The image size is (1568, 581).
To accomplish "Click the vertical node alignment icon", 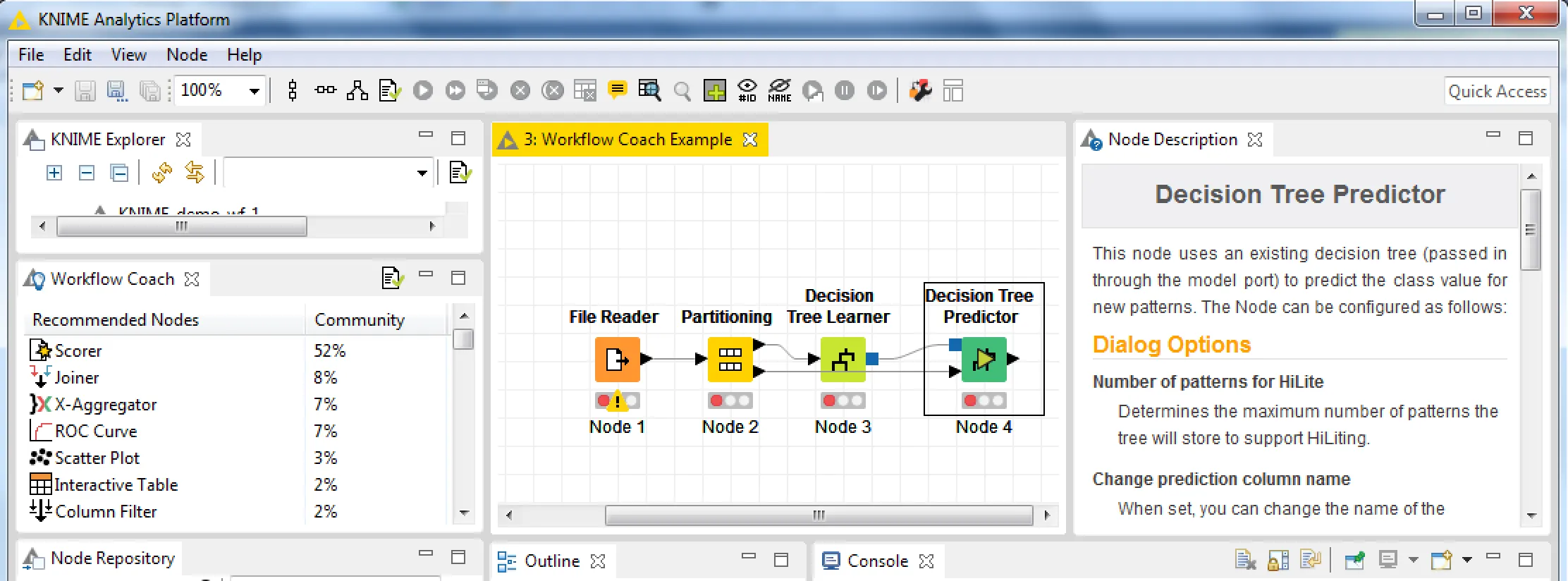I will [x=293, y=90].
